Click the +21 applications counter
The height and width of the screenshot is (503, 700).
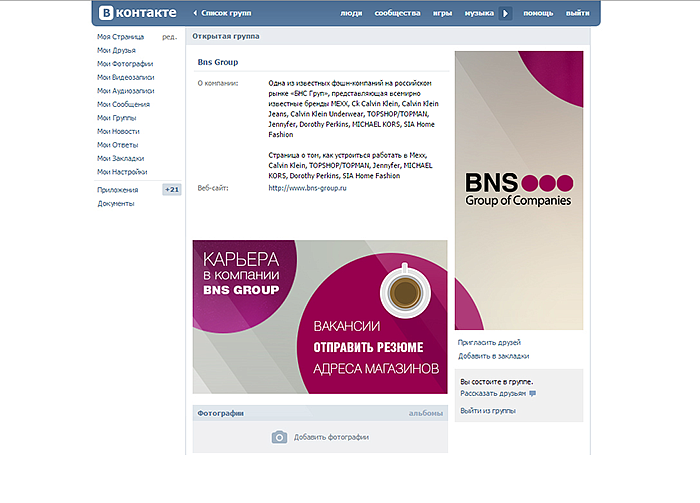pyautogui.click(x=172, y=190)
